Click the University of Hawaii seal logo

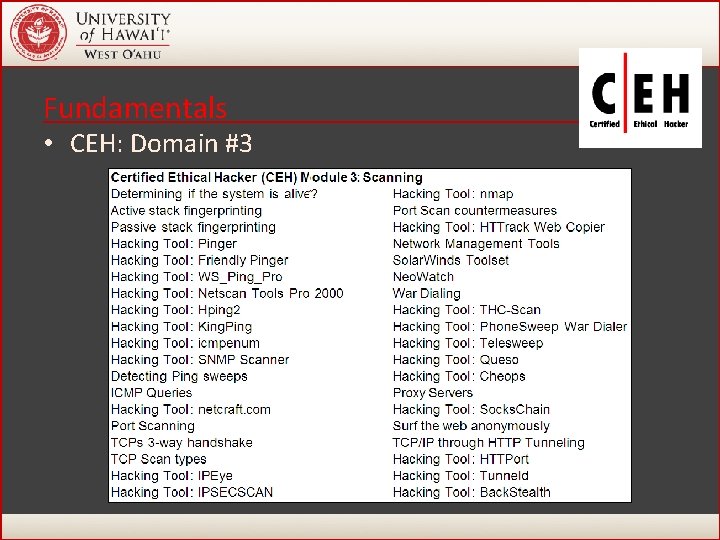(x=39, y=33)
